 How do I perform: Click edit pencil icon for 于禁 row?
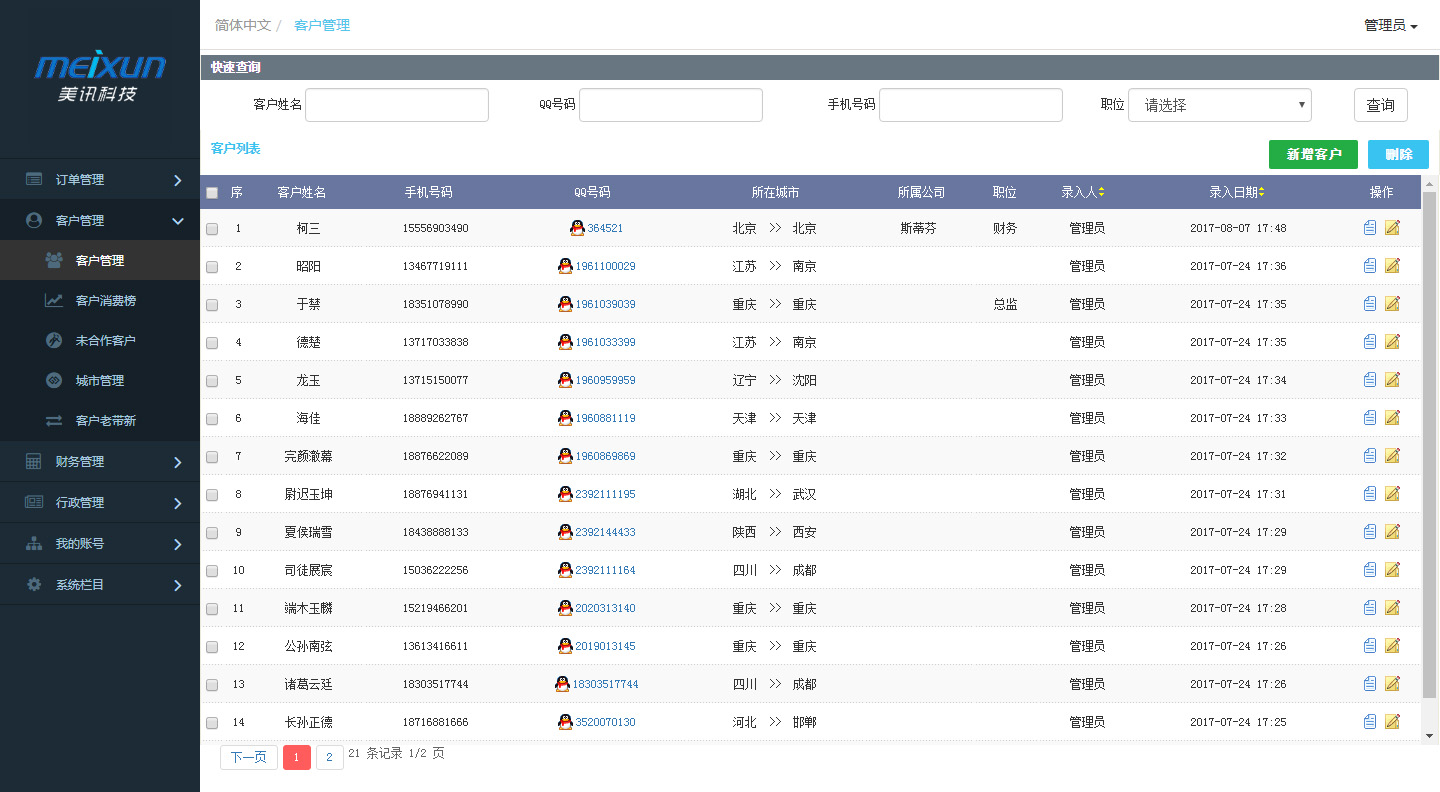click(1392, 304)
